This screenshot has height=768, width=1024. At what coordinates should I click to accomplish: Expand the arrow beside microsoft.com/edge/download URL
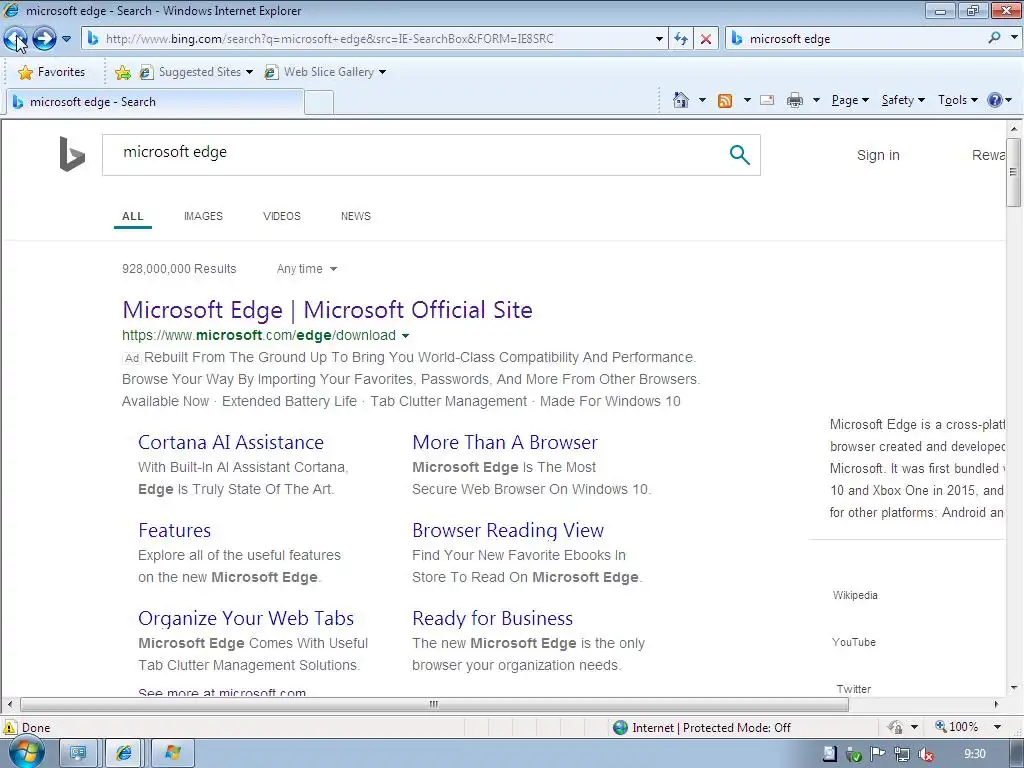(405, 336)
